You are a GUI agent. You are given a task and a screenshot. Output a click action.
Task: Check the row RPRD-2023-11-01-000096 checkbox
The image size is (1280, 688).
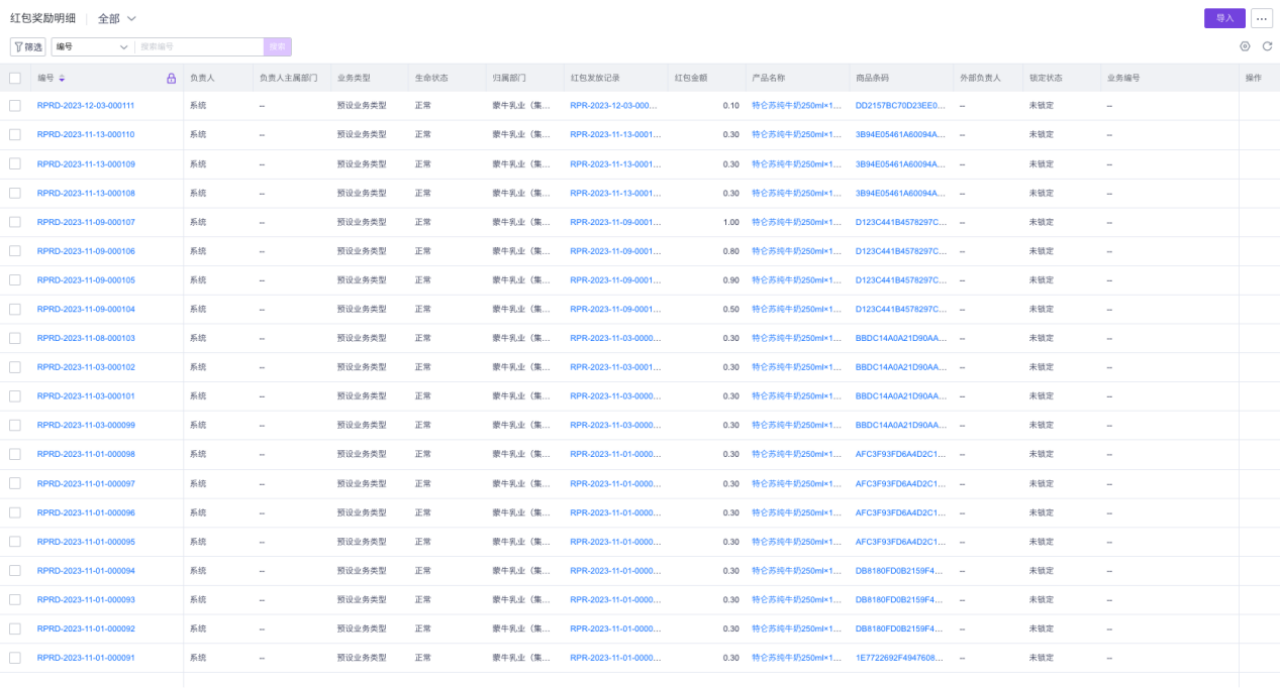point(15,513)
